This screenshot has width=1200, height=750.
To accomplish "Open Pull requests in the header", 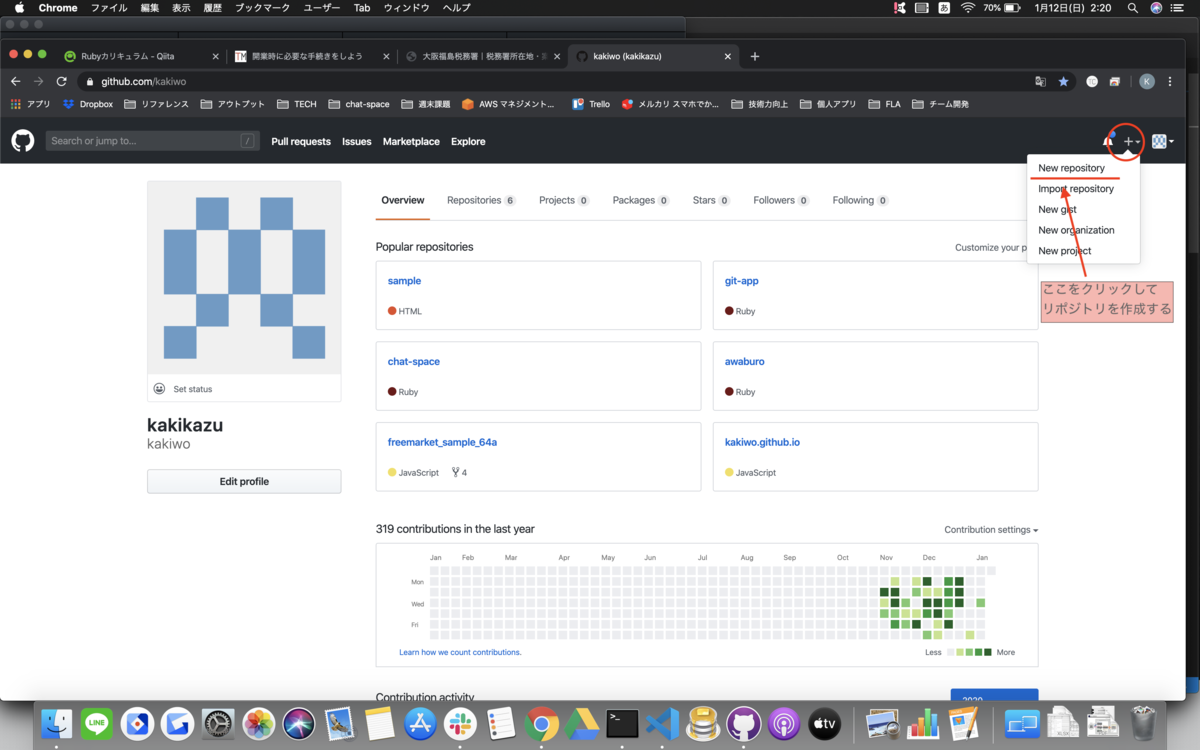I will pos(301,142).
